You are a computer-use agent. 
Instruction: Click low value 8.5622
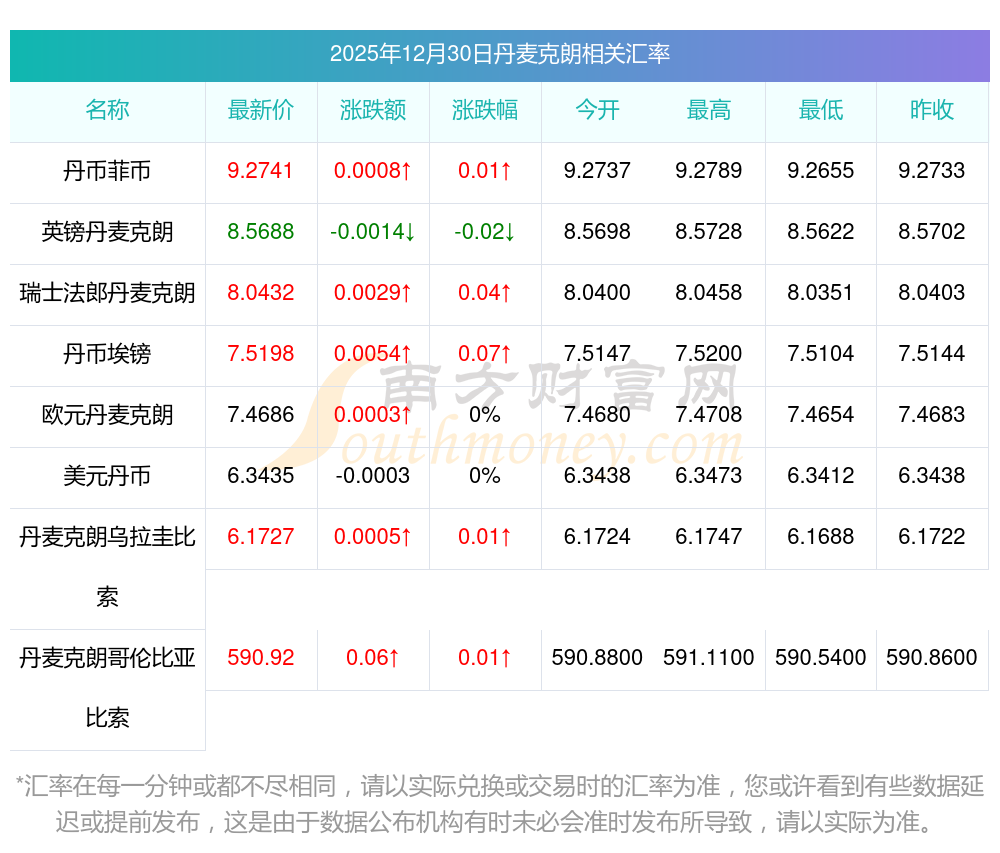pyautogui.click(x=820, y=231)
